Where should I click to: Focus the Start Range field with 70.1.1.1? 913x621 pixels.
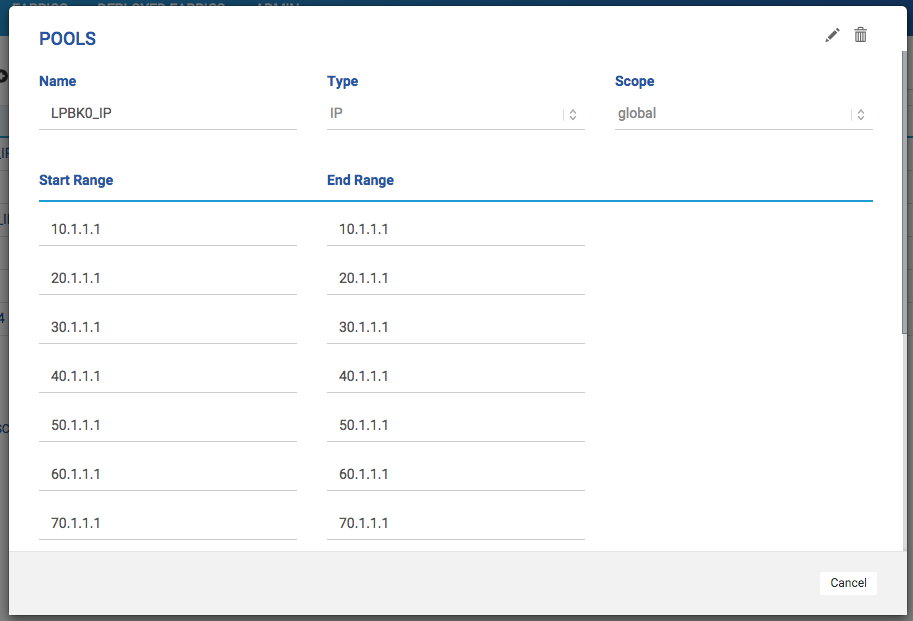168,523
